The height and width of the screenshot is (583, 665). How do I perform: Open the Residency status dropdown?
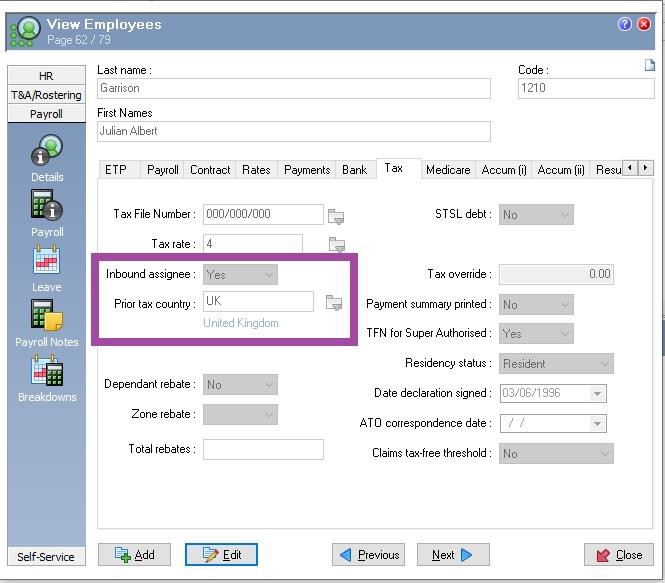tap(603, 364)
